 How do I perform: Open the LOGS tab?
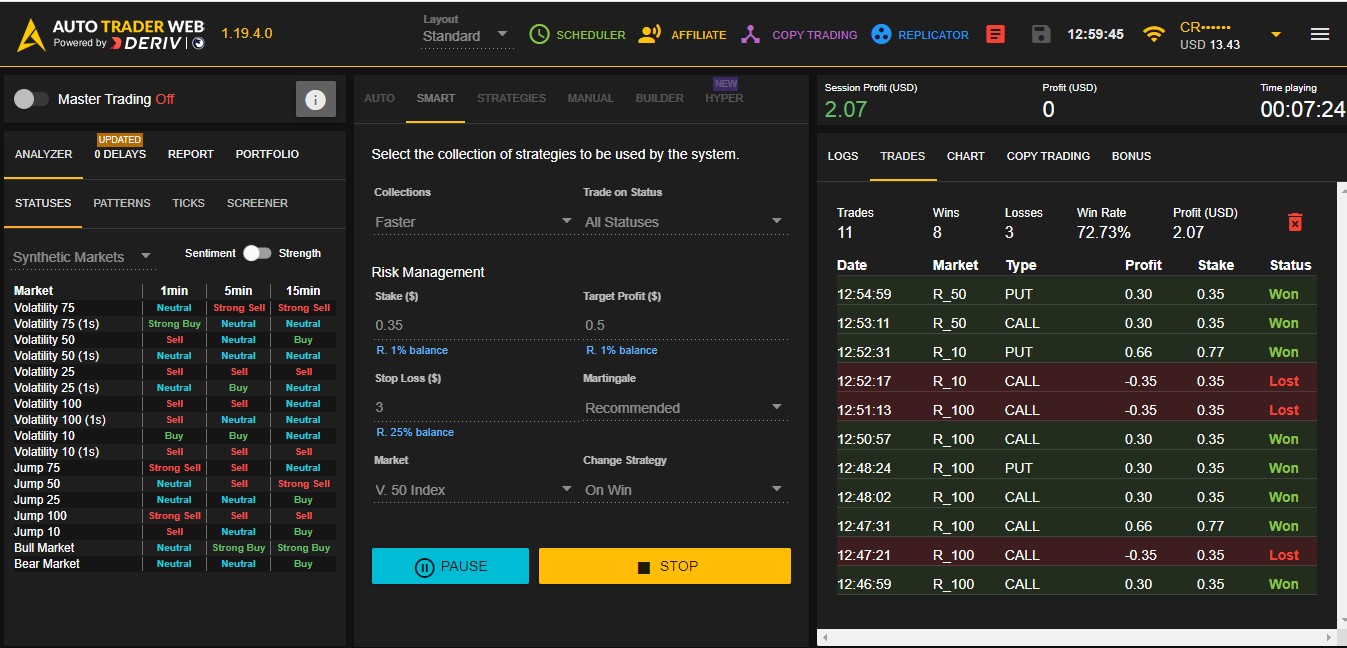[x=843, y=156]
